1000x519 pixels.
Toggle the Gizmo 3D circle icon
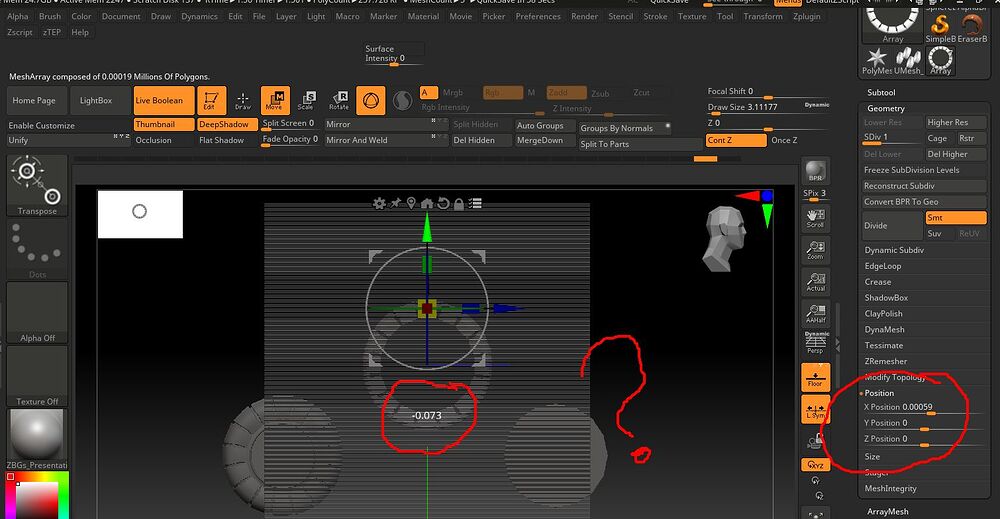[x=371, y=101]
